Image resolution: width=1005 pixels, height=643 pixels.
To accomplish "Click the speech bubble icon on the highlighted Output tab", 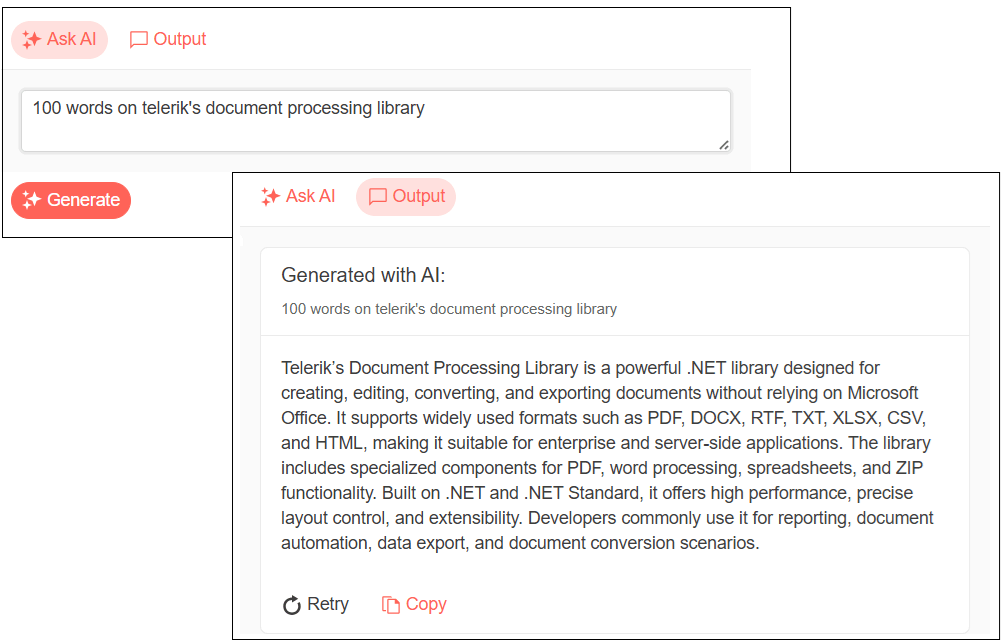I will (378, 197).
